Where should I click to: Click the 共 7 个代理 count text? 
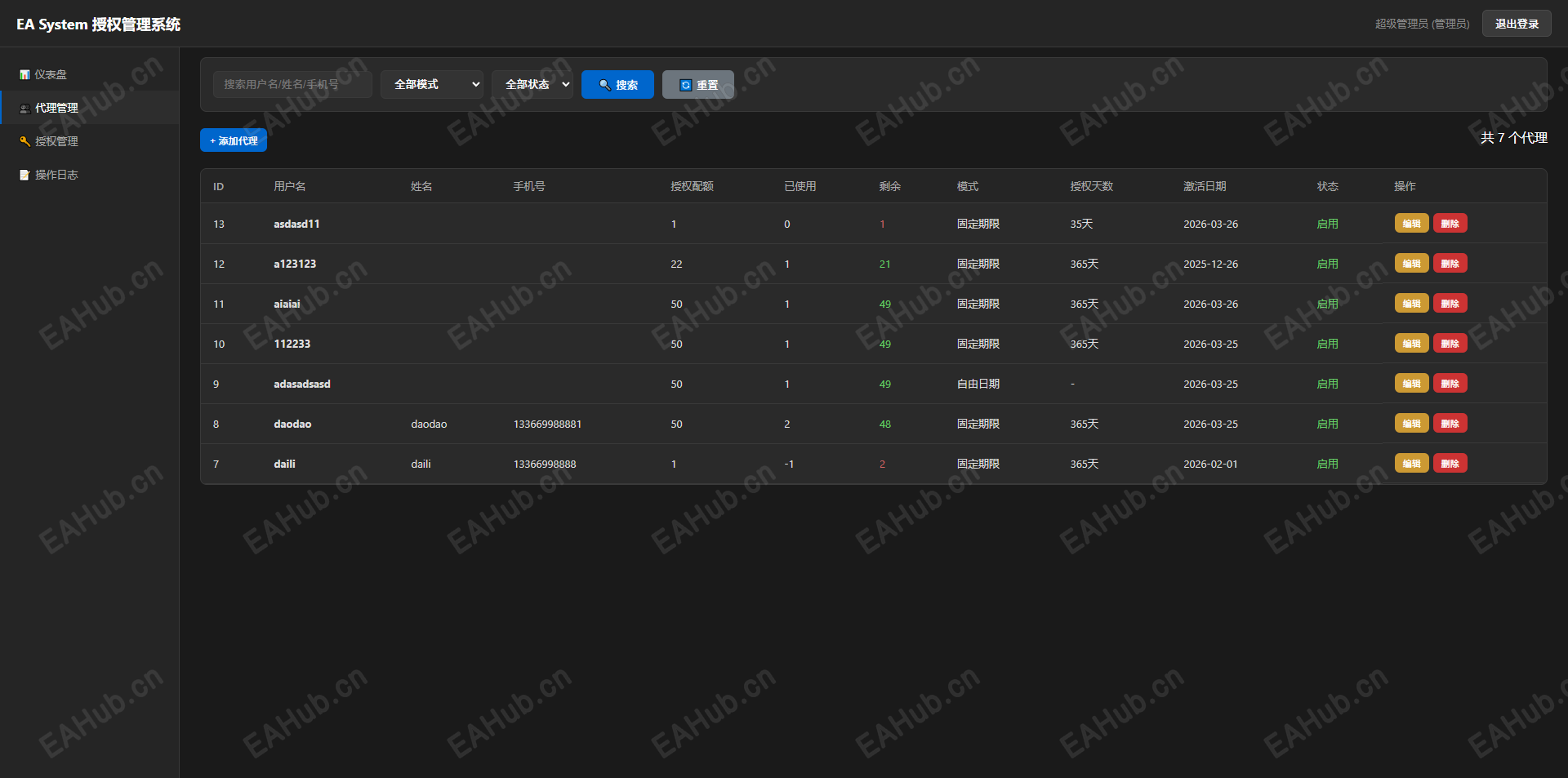1514,138
